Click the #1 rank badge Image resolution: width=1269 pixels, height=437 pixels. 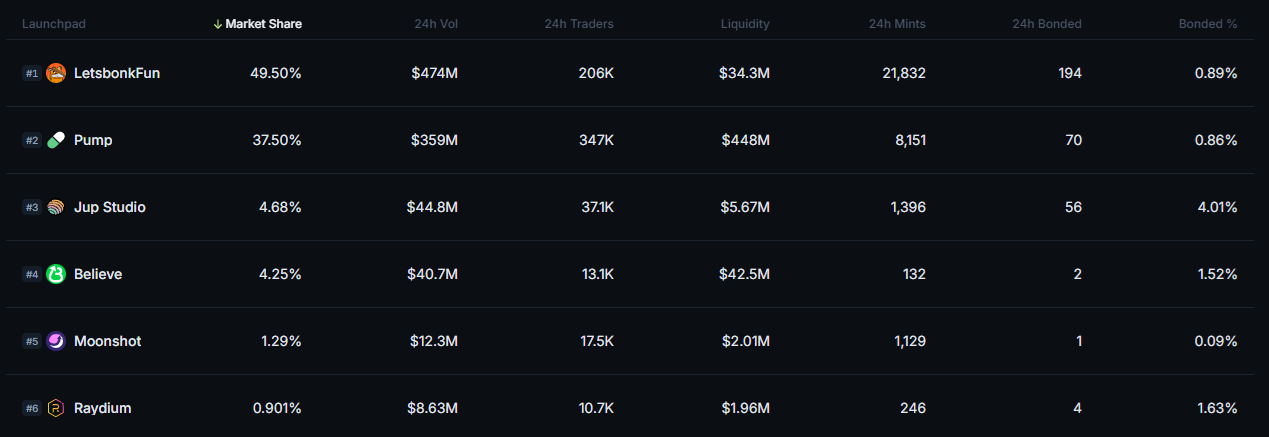pyautogui.click(x=32, y=73)
